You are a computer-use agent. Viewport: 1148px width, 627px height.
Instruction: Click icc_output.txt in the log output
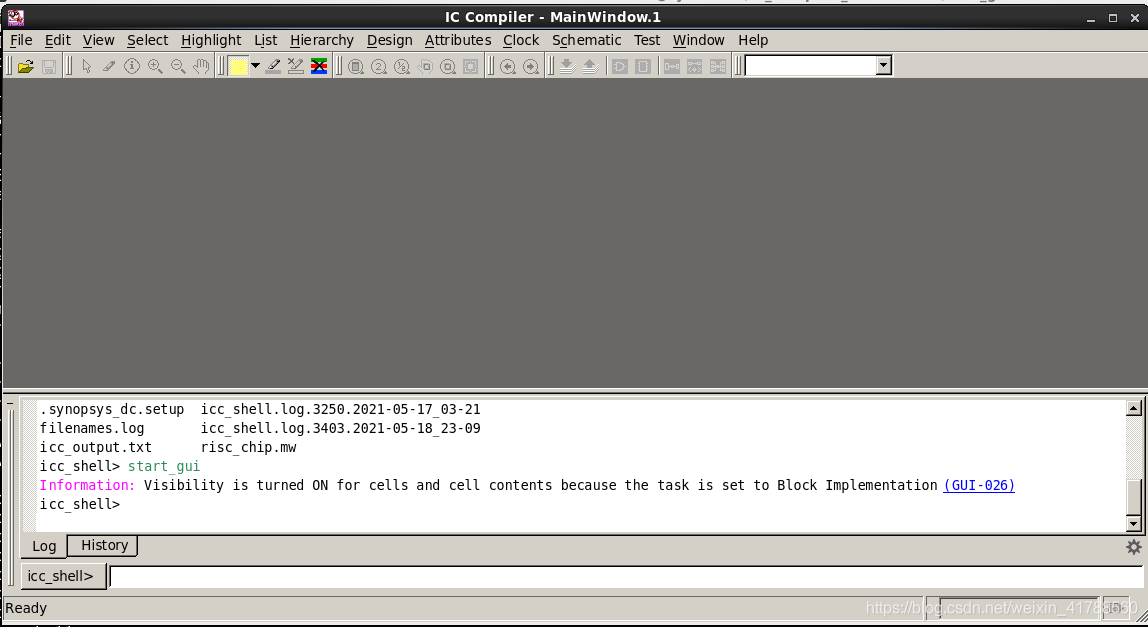coord(96,447)
